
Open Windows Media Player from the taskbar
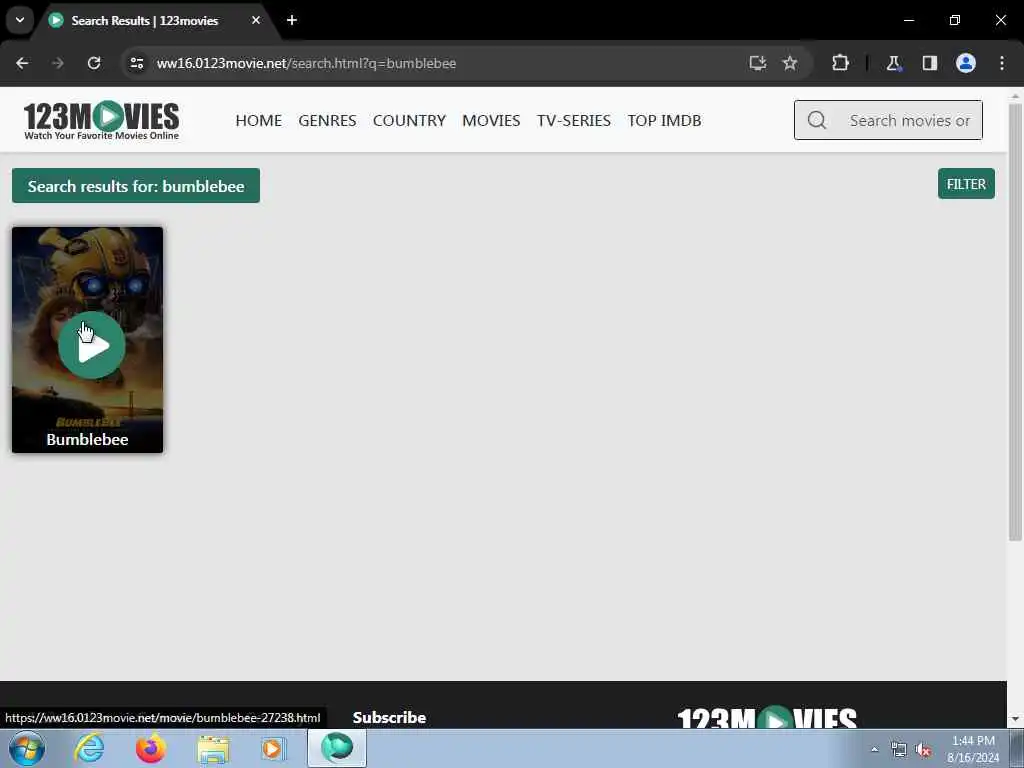[x=273, y=748]
